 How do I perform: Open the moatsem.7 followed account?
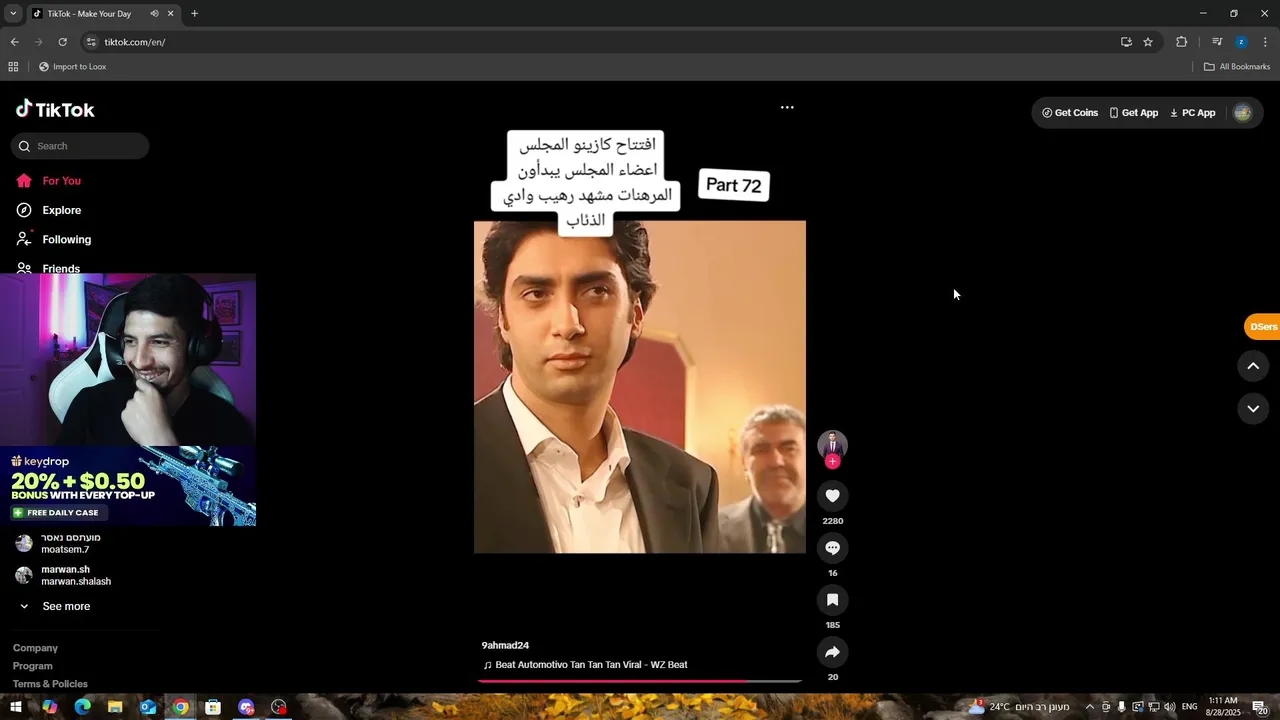pos(65,544)
